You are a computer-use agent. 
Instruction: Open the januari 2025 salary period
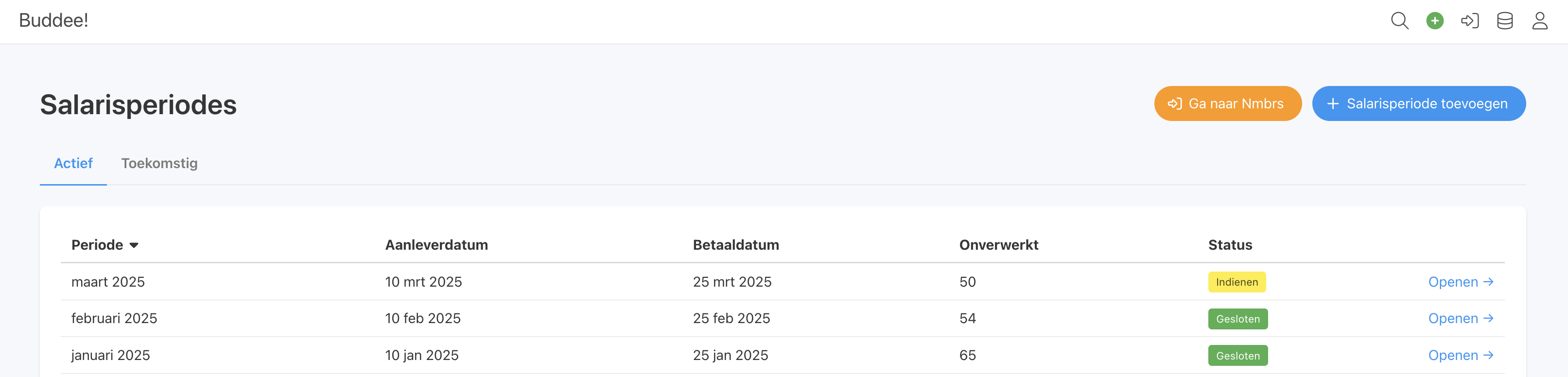pos(1460,356)
